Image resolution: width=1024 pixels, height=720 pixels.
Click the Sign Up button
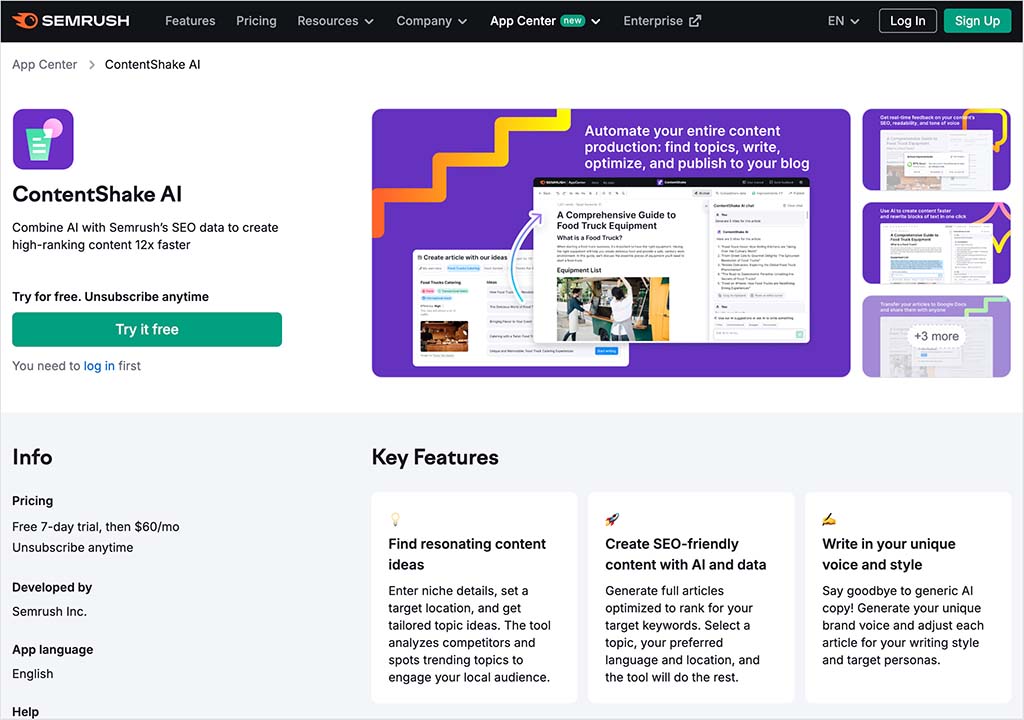point(976,21)
